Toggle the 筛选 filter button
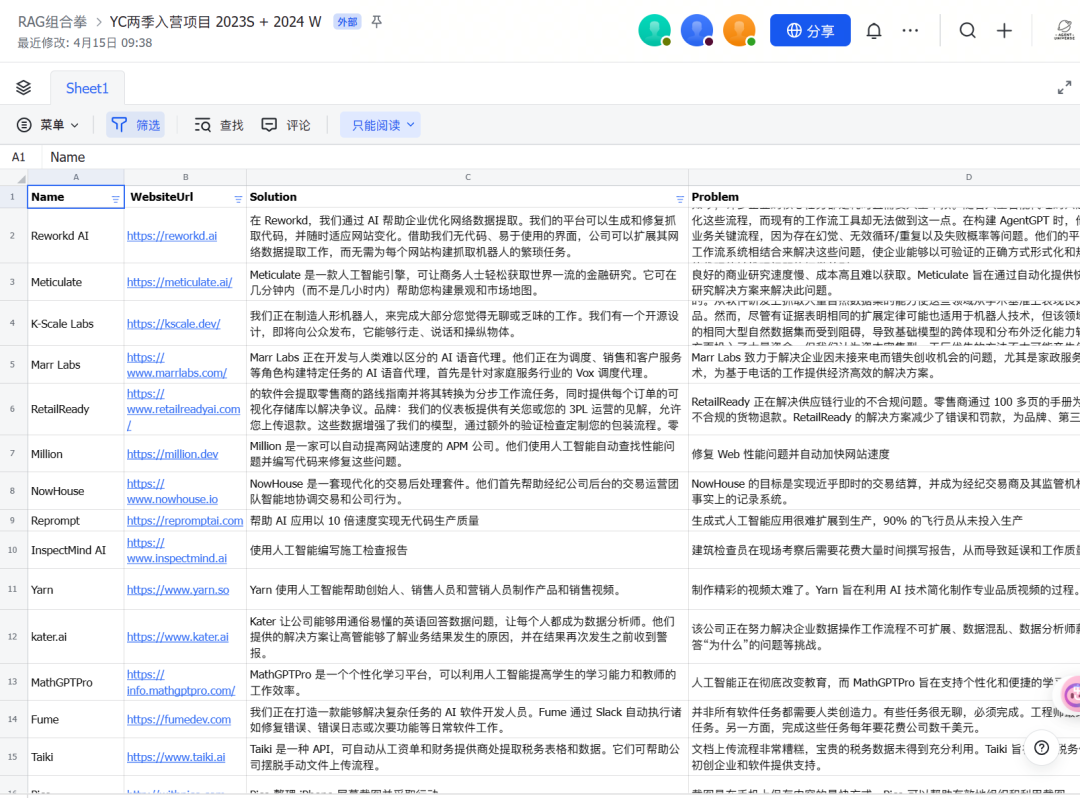Image resolution: width=1080 pixels, height=798 pixels. point(136,125)
